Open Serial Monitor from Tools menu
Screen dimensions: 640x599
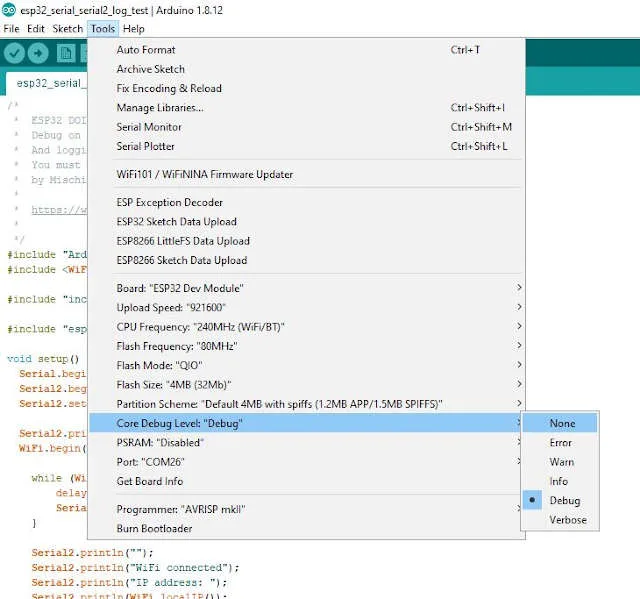[x=149, y=127]
